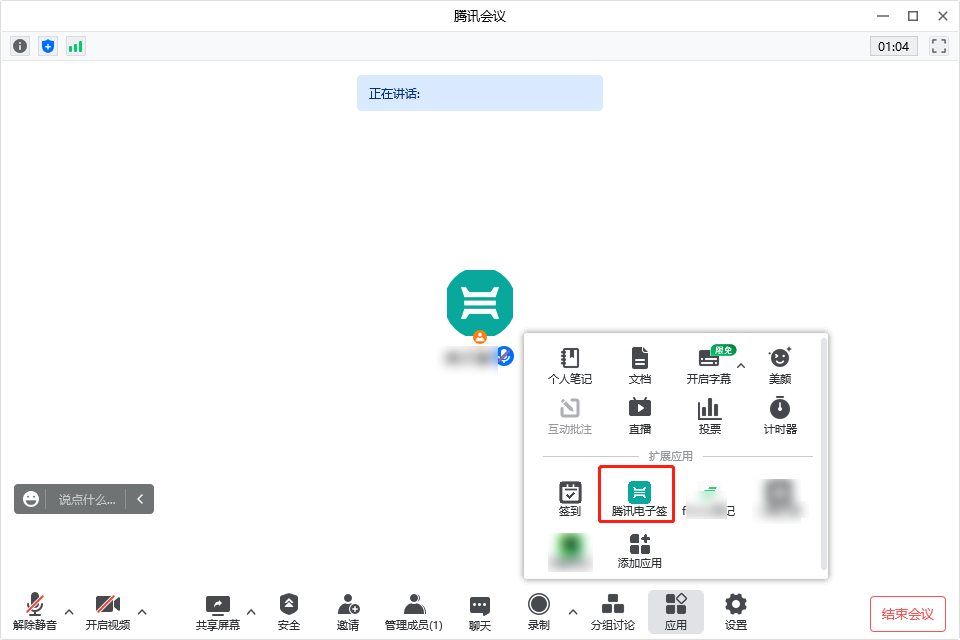
Task: Click the 正在讲话 speaker banner
Action: coord(480,93)
